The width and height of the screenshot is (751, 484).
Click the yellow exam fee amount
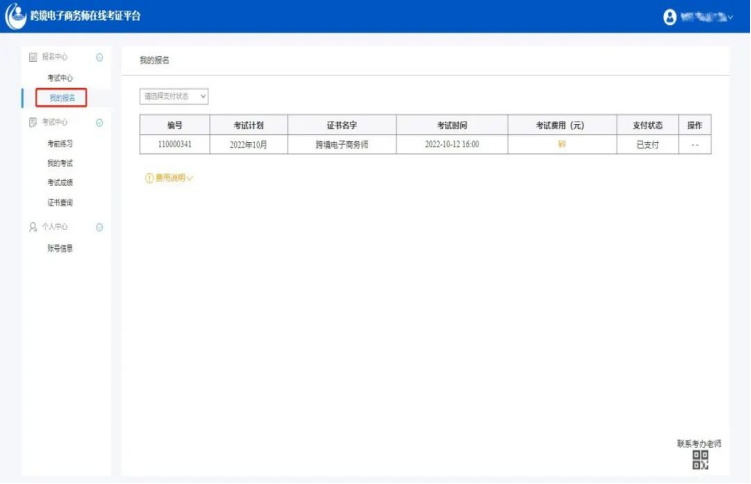(561, 145)
